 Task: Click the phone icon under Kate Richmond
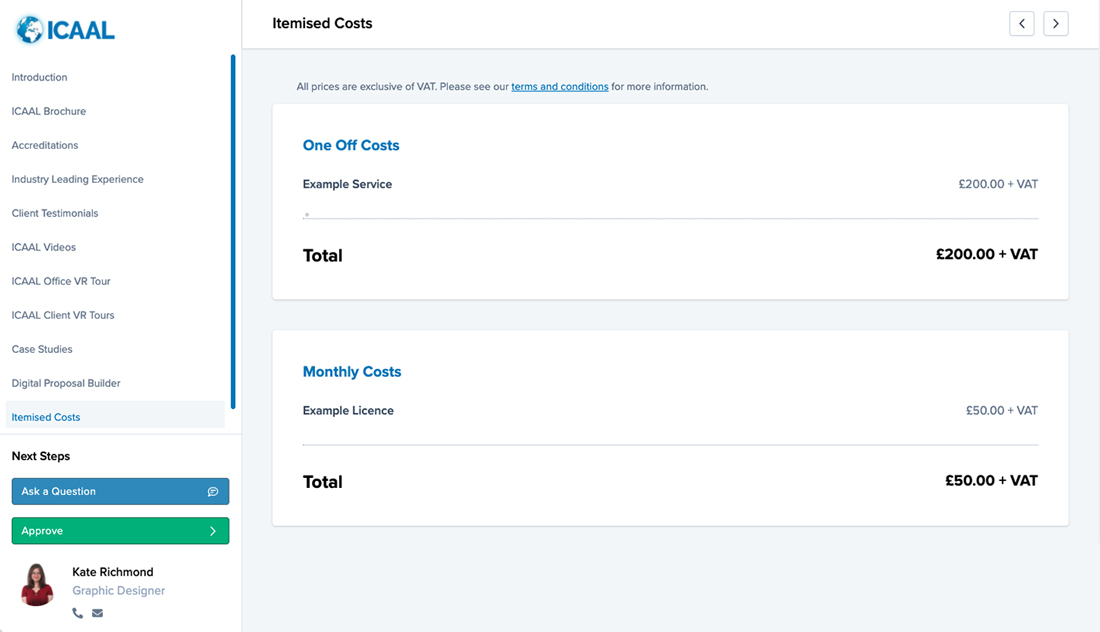tap(78, 613)
